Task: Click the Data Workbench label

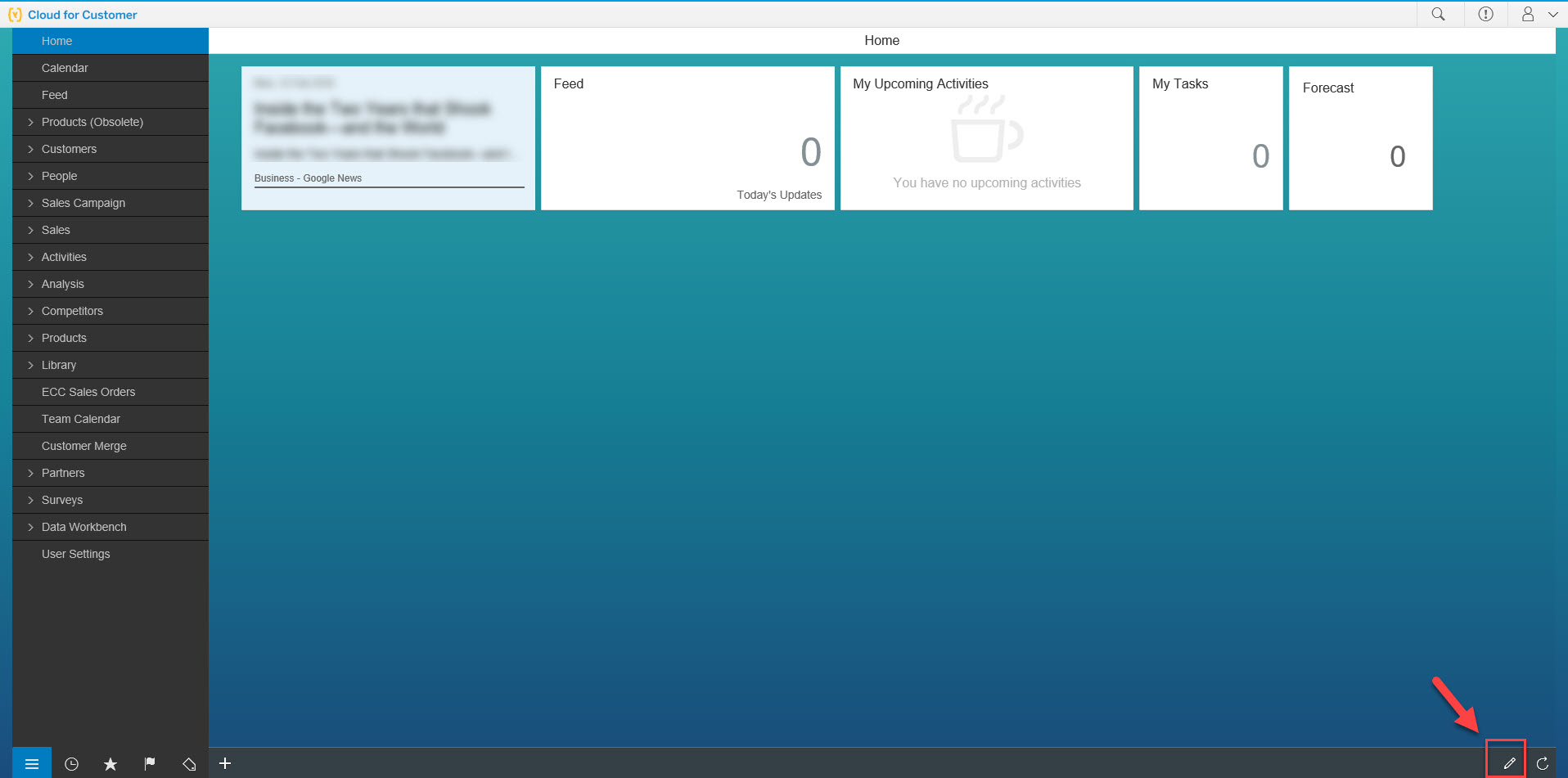Action: click(x=84, y=527)
